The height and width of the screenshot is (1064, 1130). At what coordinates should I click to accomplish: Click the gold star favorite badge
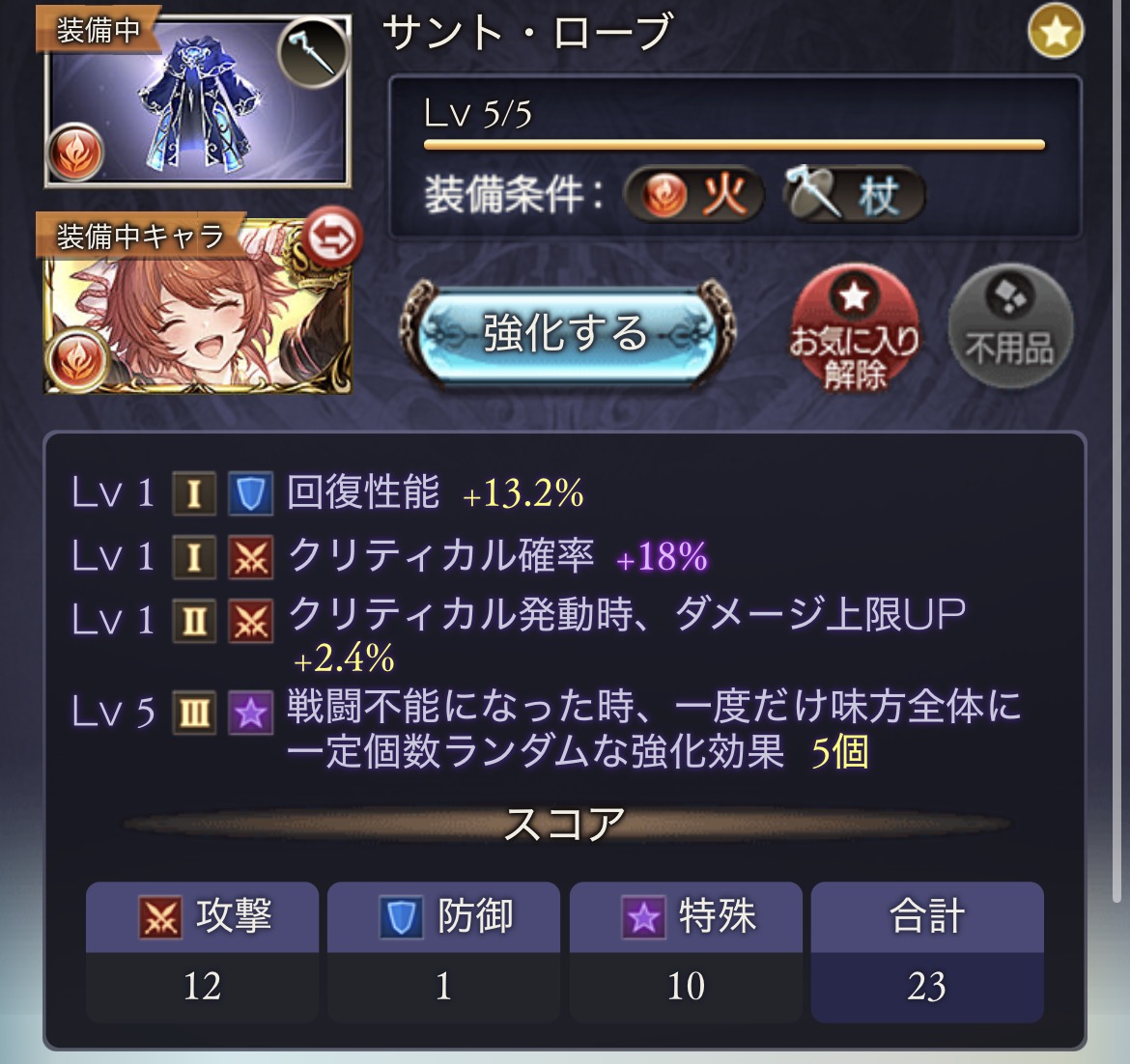(1056, 31)
